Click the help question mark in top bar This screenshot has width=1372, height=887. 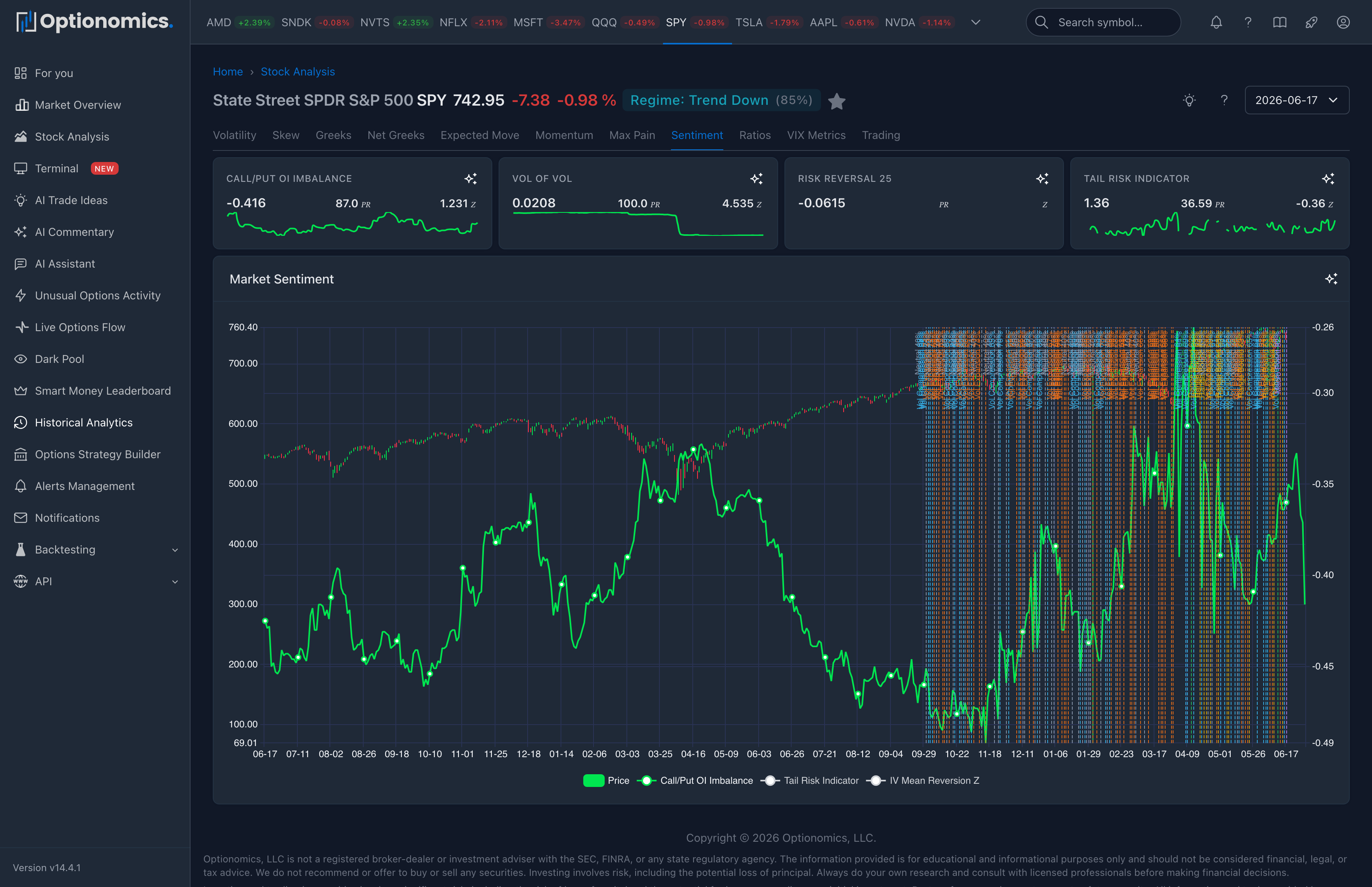[1248, 23]
